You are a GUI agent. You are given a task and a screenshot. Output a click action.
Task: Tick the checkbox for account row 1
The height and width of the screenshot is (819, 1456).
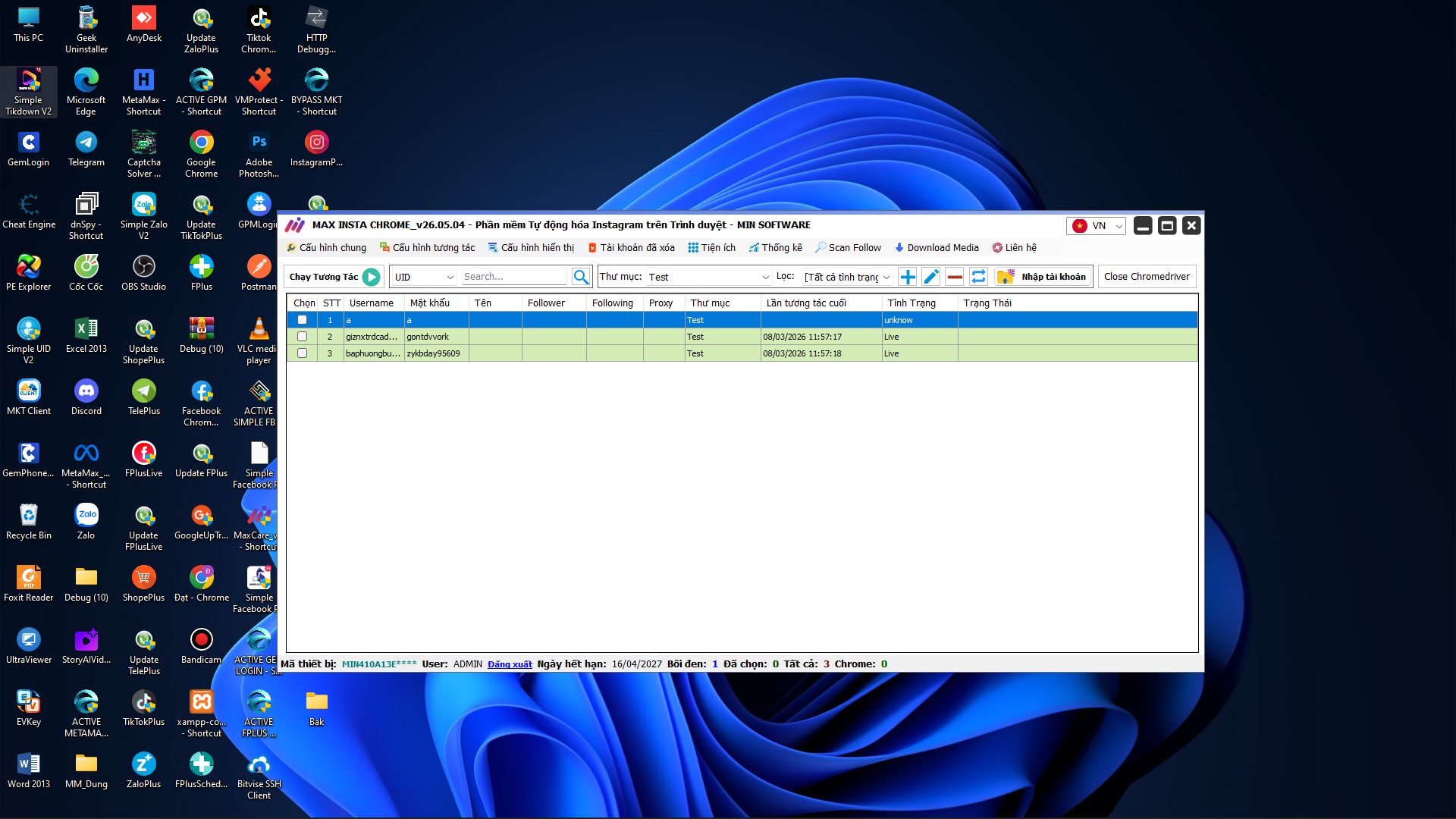(x=302, y=320)
